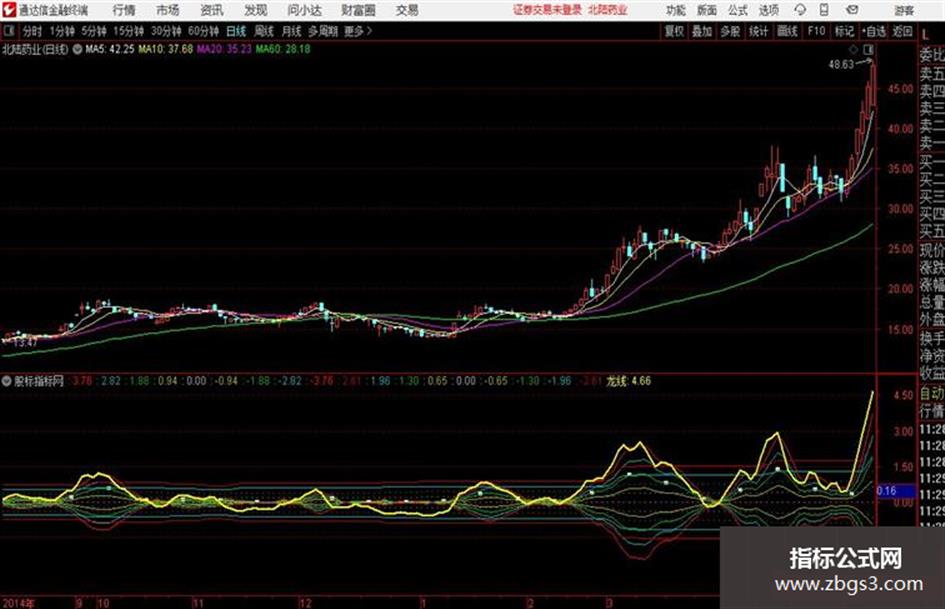
Task: Toggle 复权 price adjustment
Action: coord(674,31)
